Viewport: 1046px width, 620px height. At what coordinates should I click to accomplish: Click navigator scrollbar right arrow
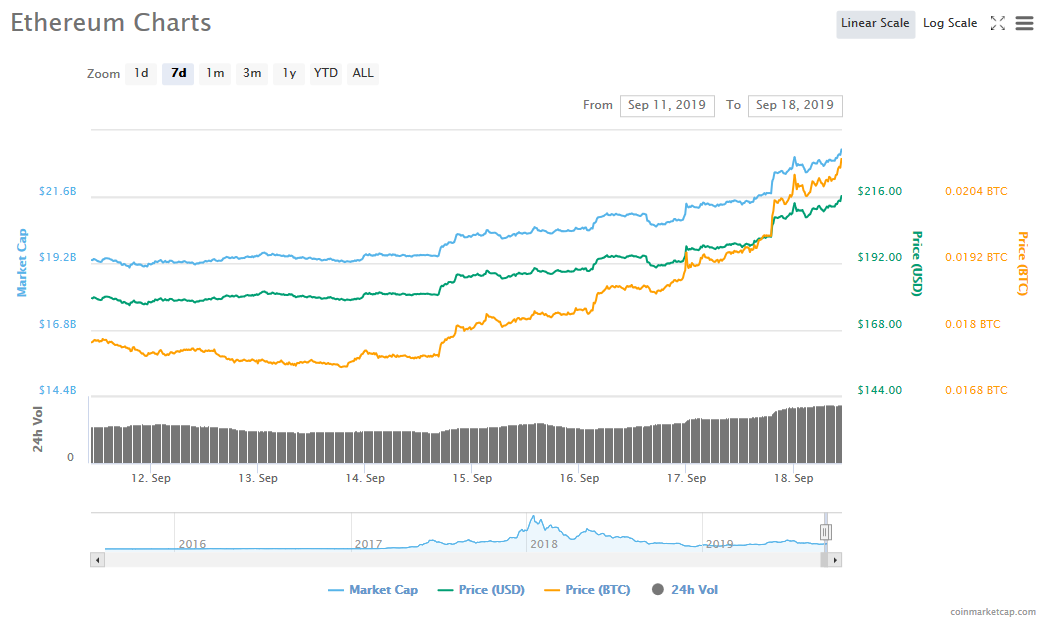point(835,560)
